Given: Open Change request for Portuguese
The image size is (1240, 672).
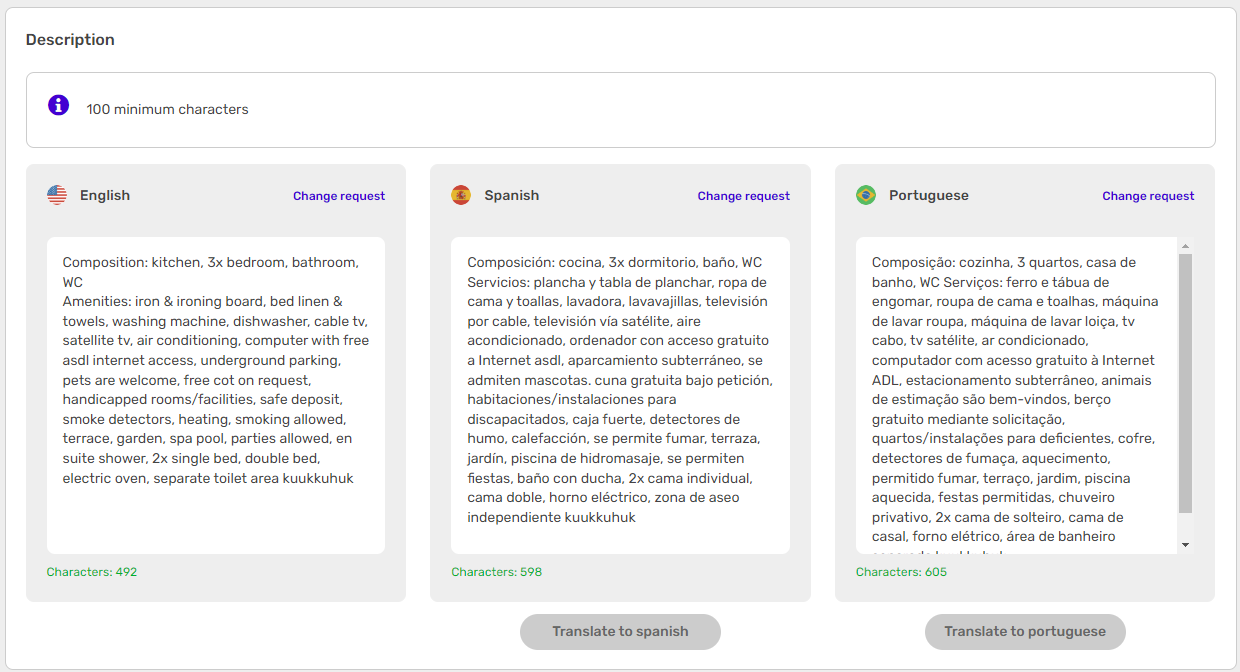Looking at the screenshot, I should (x=1148, y=196).
